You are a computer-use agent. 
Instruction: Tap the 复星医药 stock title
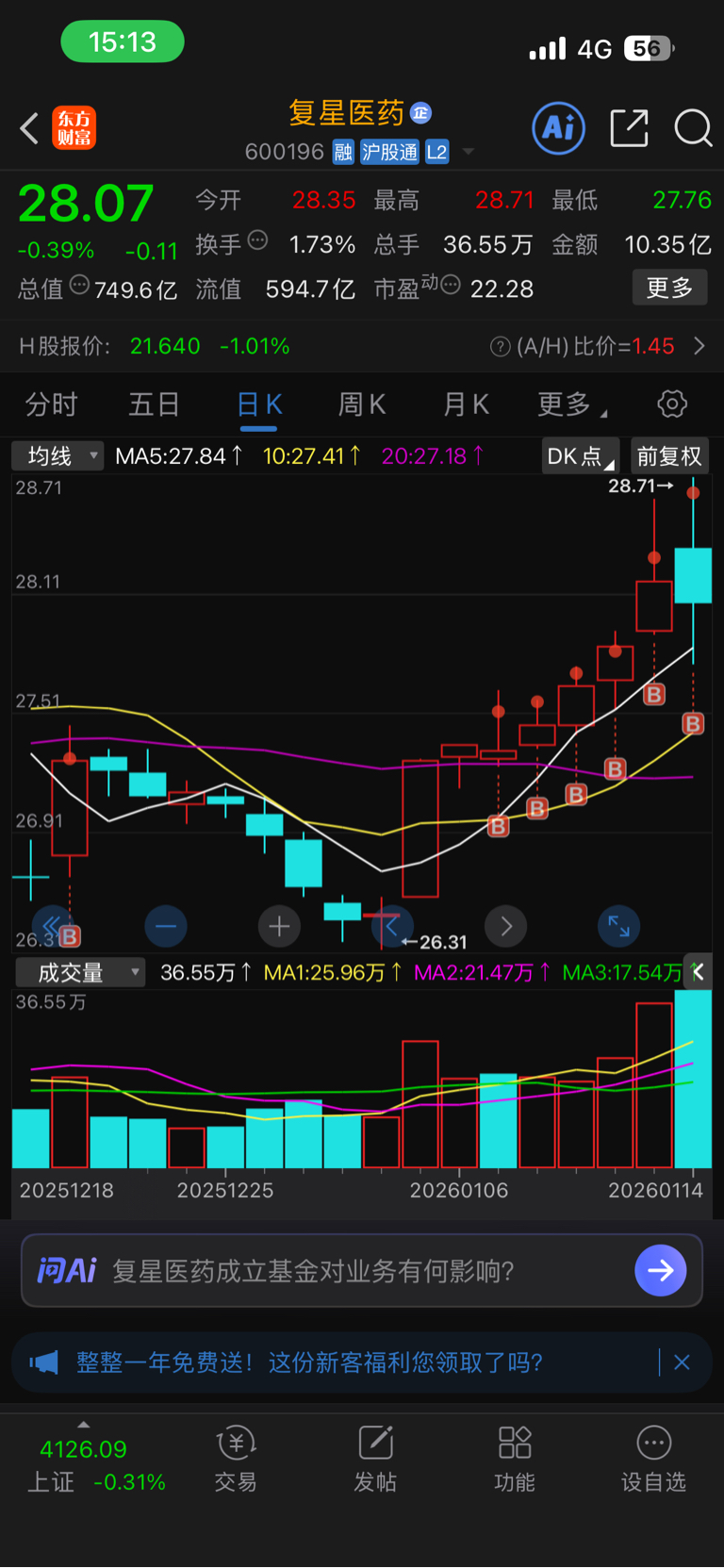click(346, 113)
